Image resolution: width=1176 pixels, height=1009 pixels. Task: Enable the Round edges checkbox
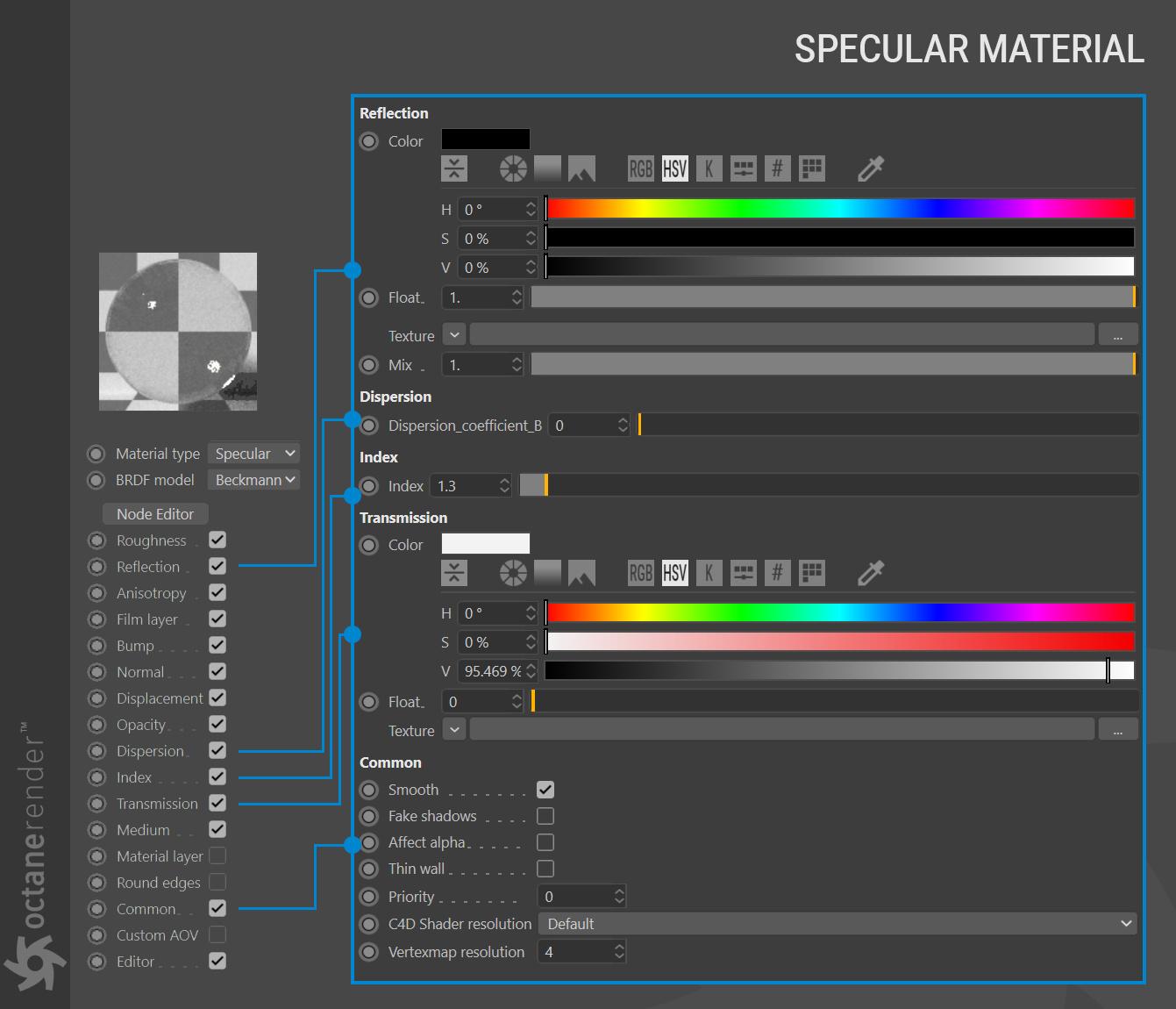click(x=217, y=883)
